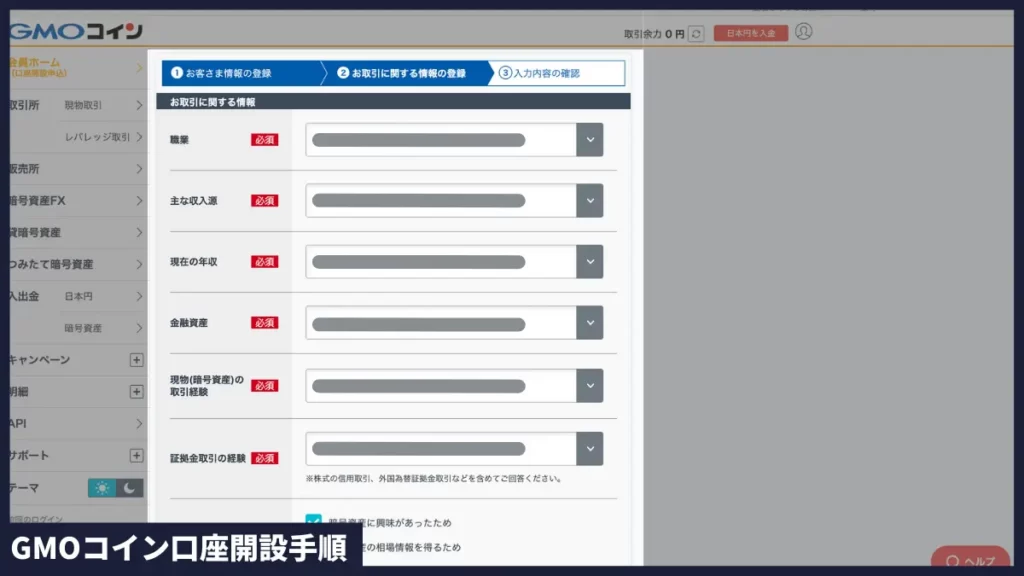Open 現物取引 in the sidebar

103,105
